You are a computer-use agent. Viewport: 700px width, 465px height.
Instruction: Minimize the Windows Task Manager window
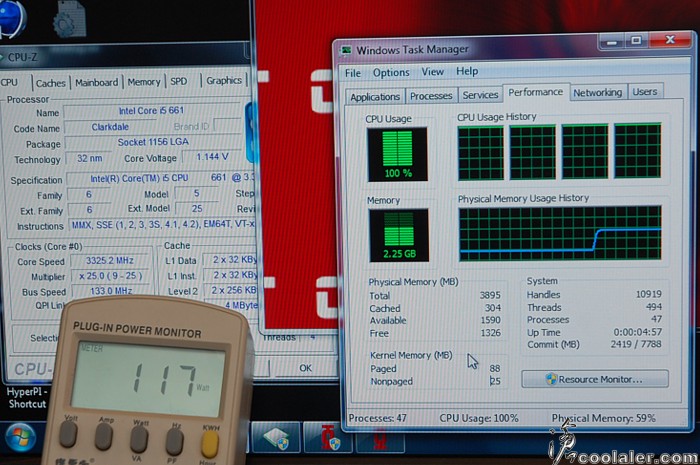[612, 42]
